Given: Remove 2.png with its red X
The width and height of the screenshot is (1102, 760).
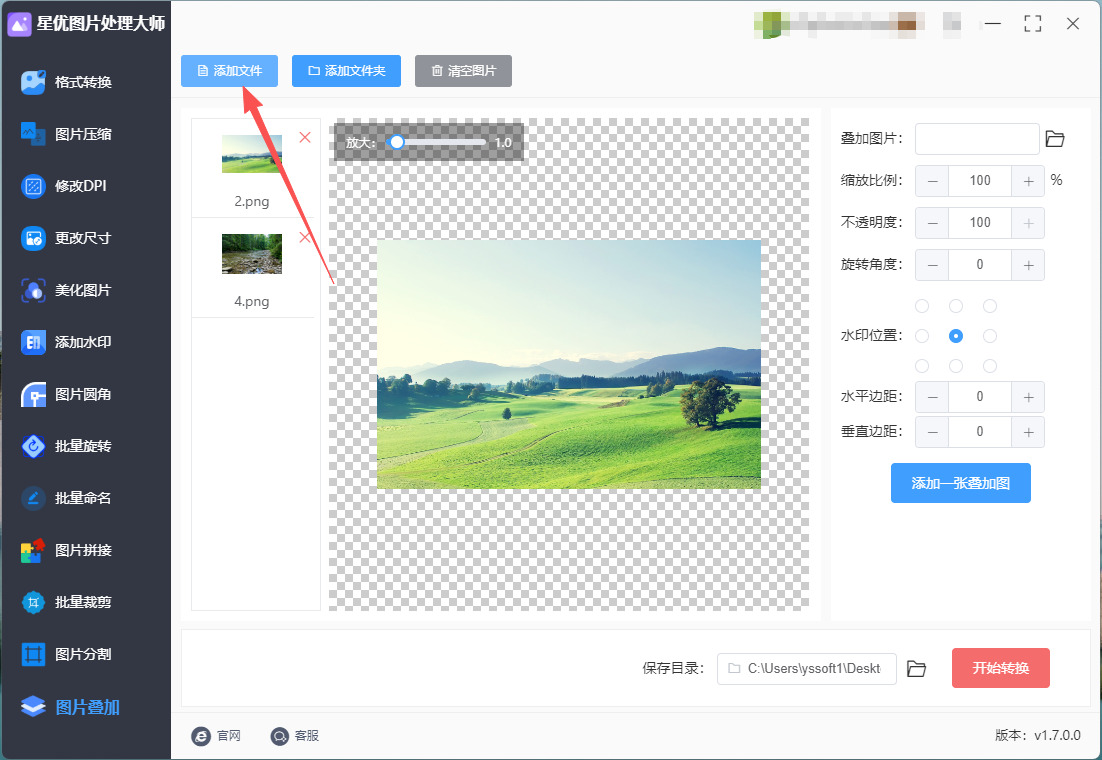Looking at the screenshot, I should click(x=305, y=137).
